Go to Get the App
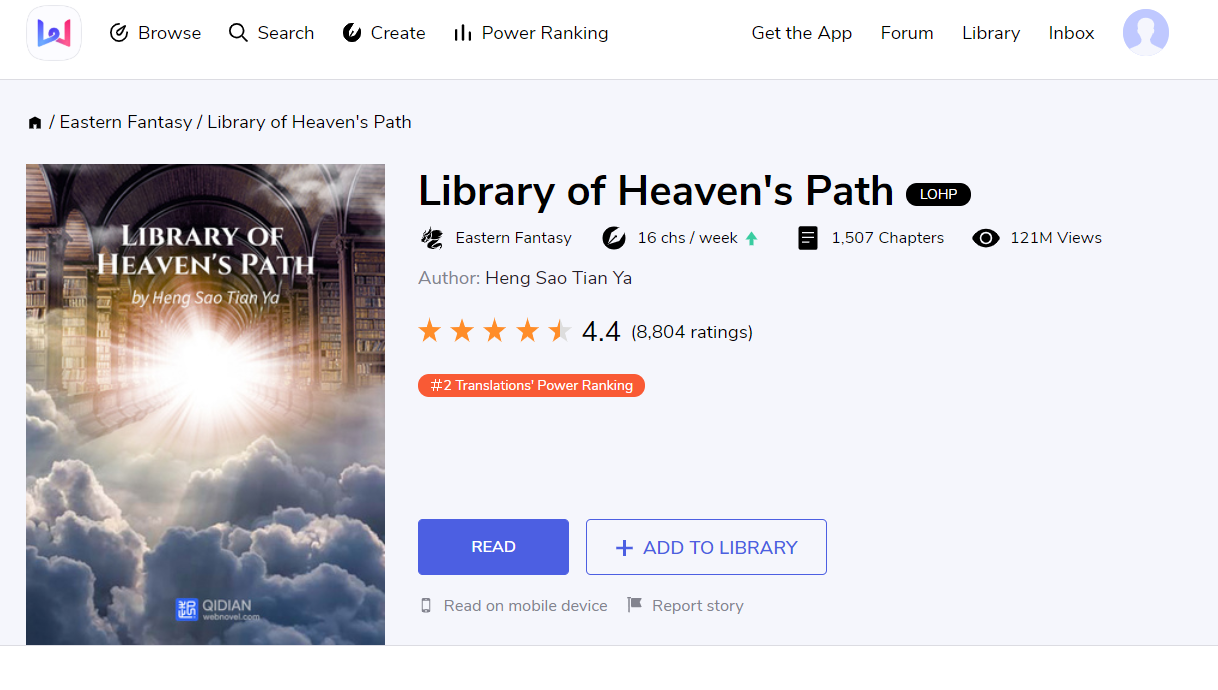The image size is (1218, 690). click(x=802, y=33)
